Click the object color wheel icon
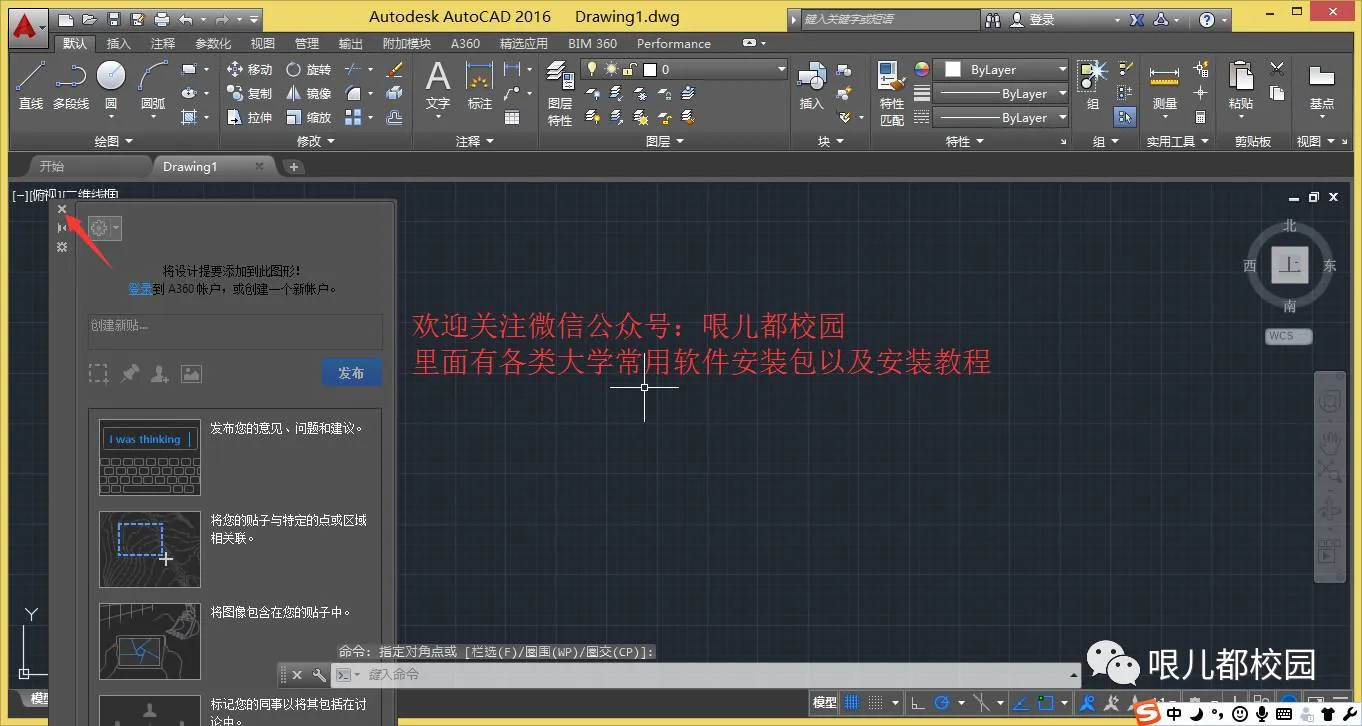The height and width of the screenshot is (726, 1362). click(921, 69)
